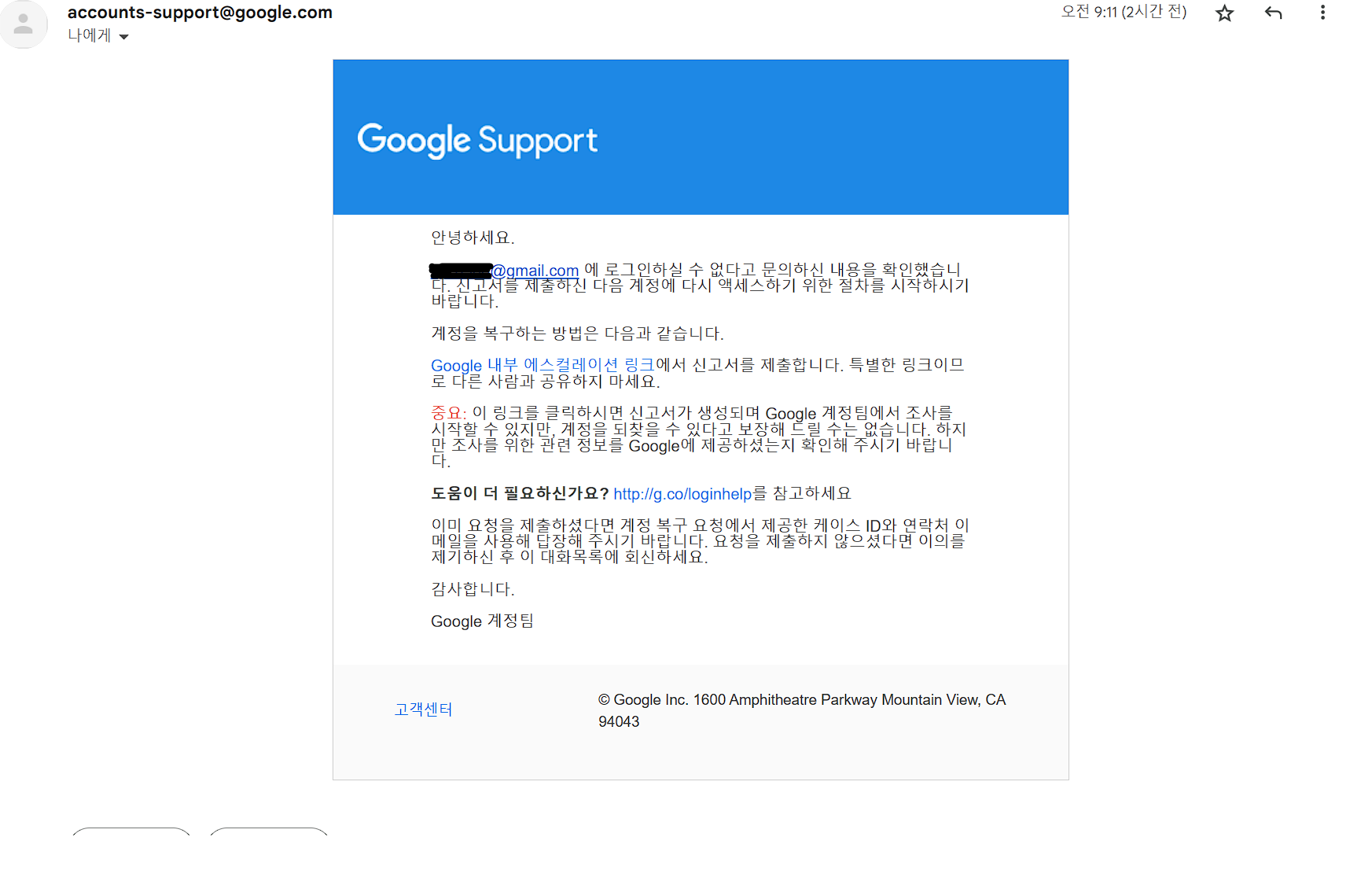The image size is (1372, 870).
Task: Click the 안녕하세요. greeting line
Action: pyautogui.click(x=473, y=238)
